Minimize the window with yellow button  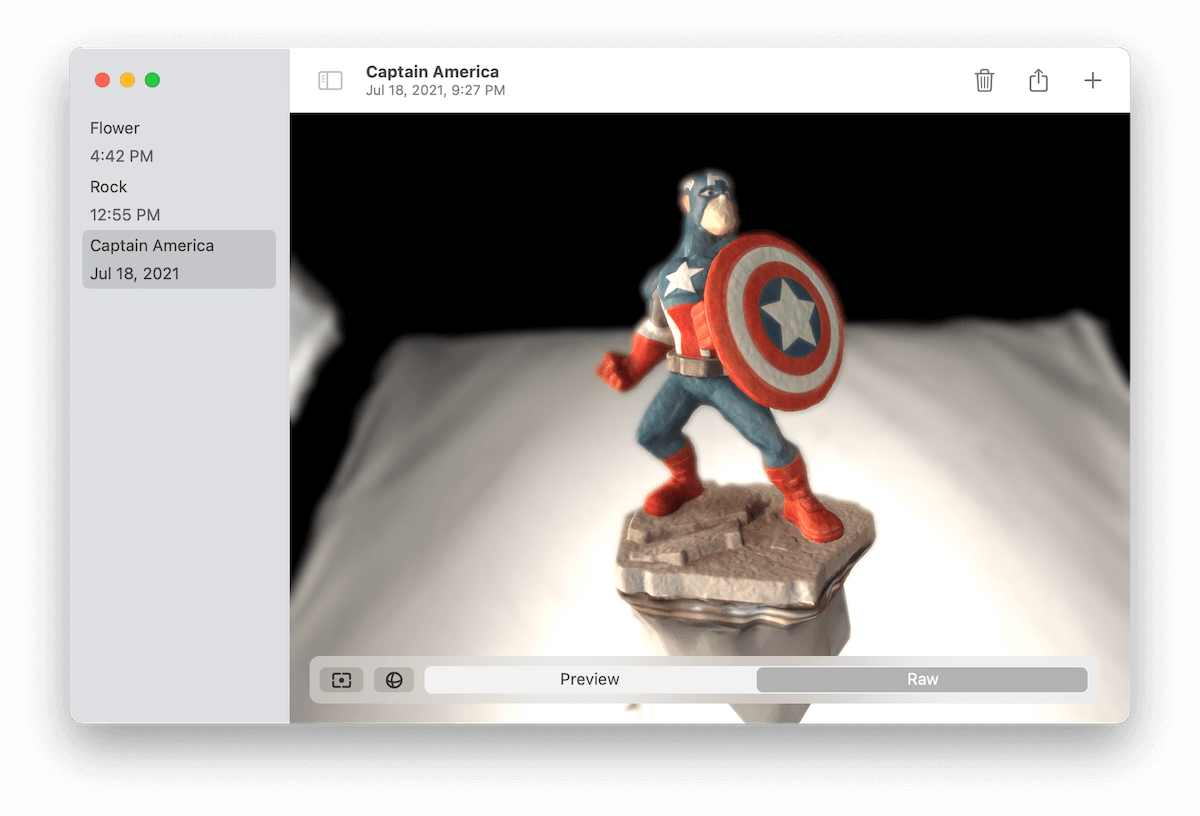tap(127, 80)
